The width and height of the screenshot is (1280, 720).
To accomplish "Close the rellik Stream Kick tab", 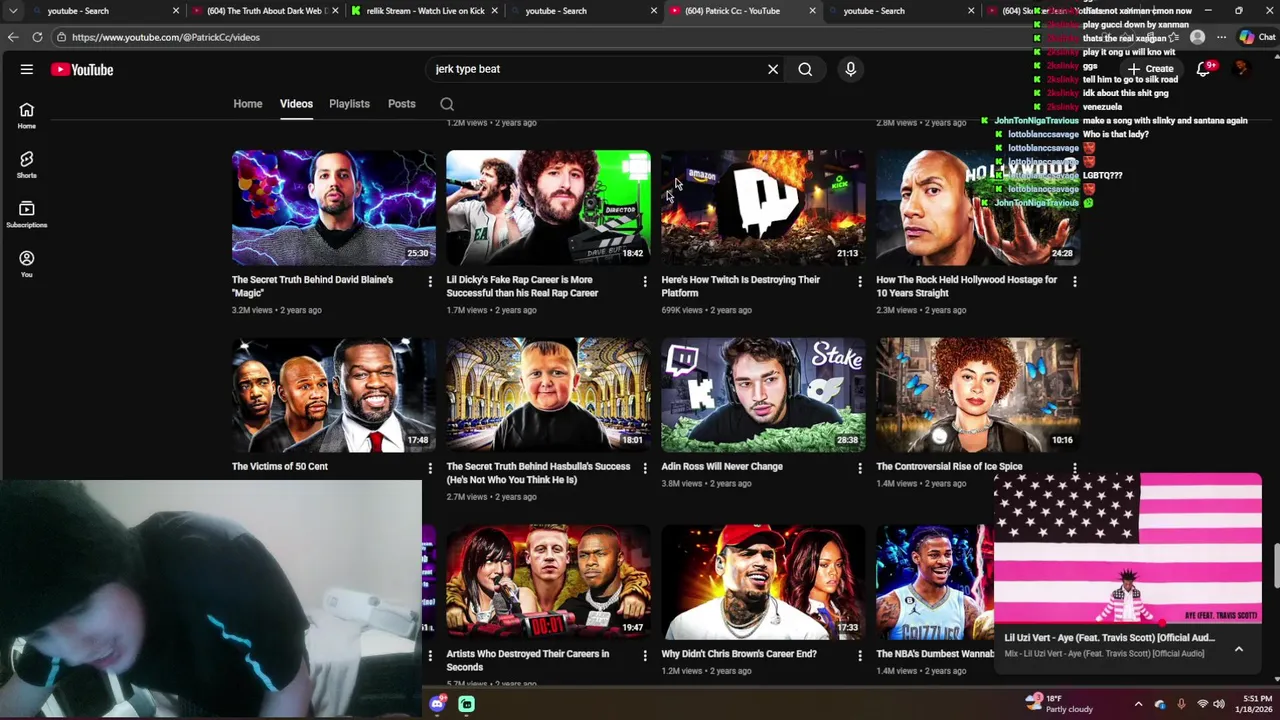I will [494, 11].
